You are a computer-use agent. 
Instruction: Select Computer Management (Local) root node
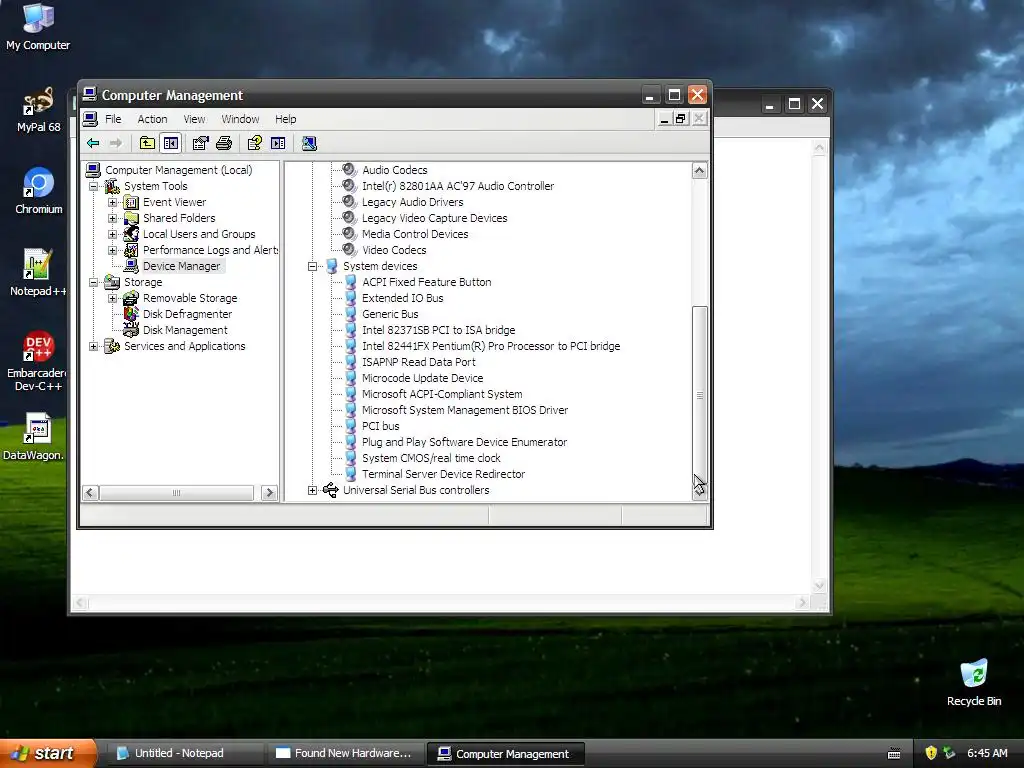click(x=179, y=170)
